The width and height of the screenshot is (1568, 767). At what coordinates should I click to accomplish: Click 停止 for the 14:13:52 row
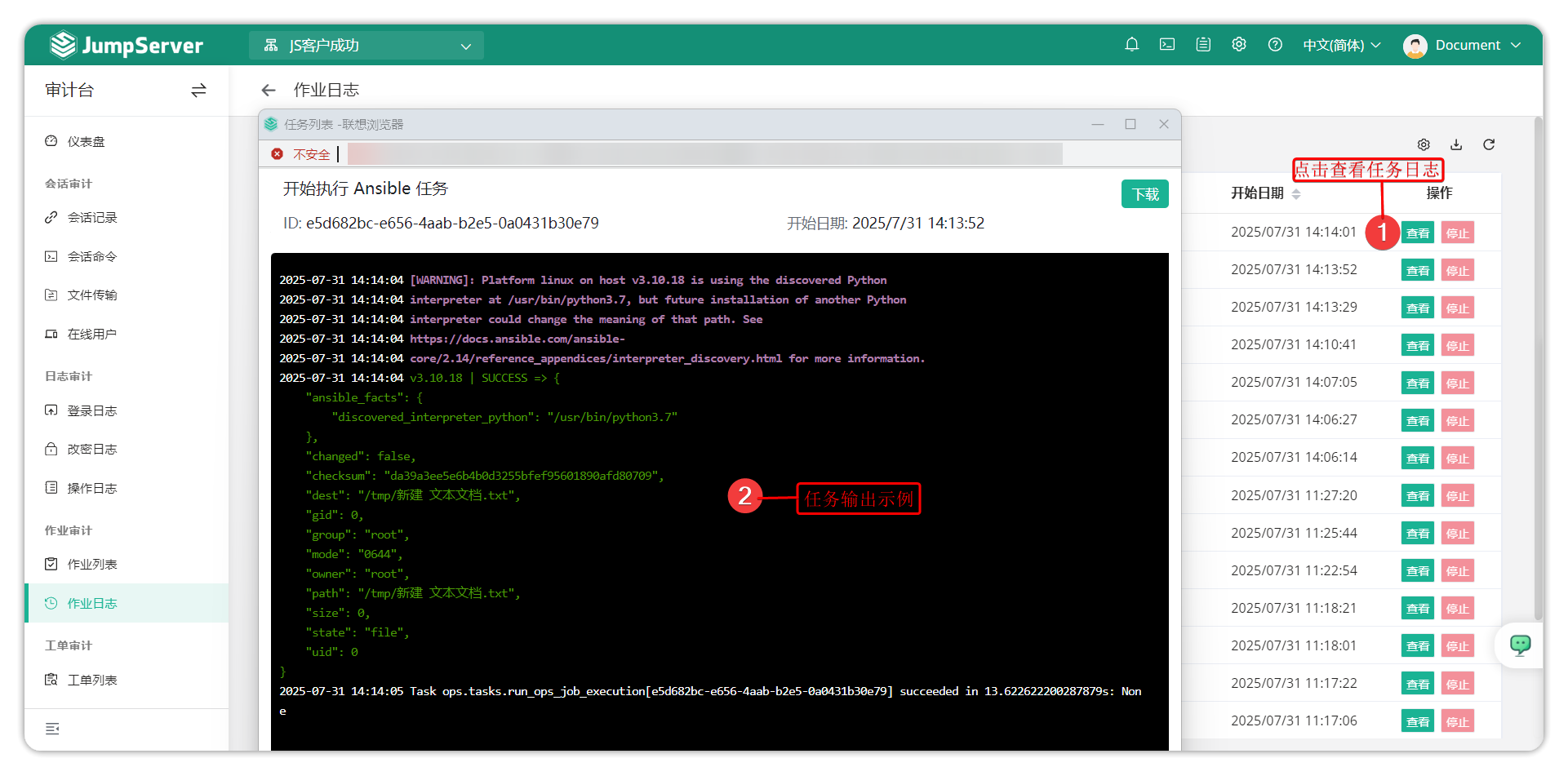pyautogui.click(x=1457, y=270)
